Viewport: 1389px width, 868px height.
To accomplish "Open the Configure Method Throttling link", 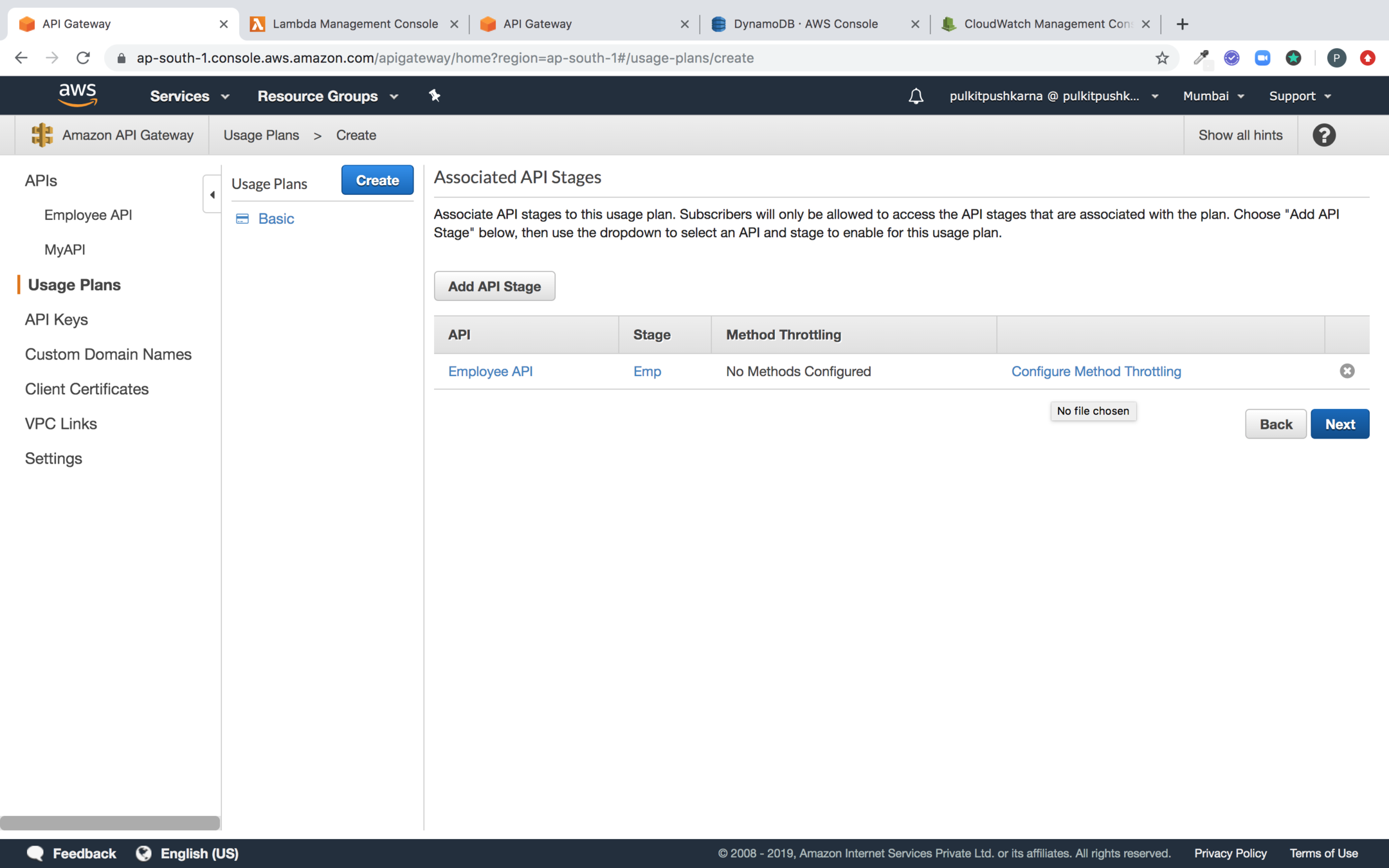I will pyautogui.click(x=1096, y=371).
